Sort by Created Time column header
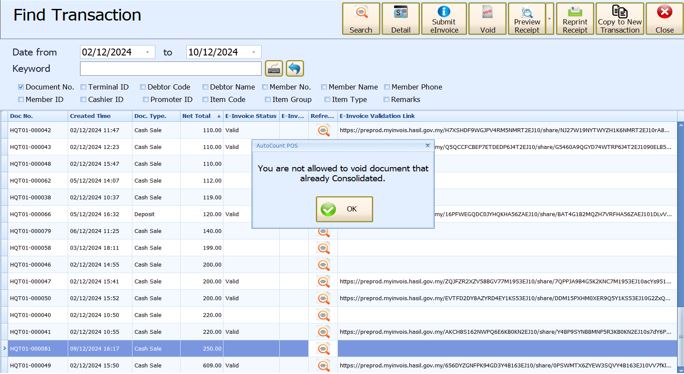 (100, 116)
